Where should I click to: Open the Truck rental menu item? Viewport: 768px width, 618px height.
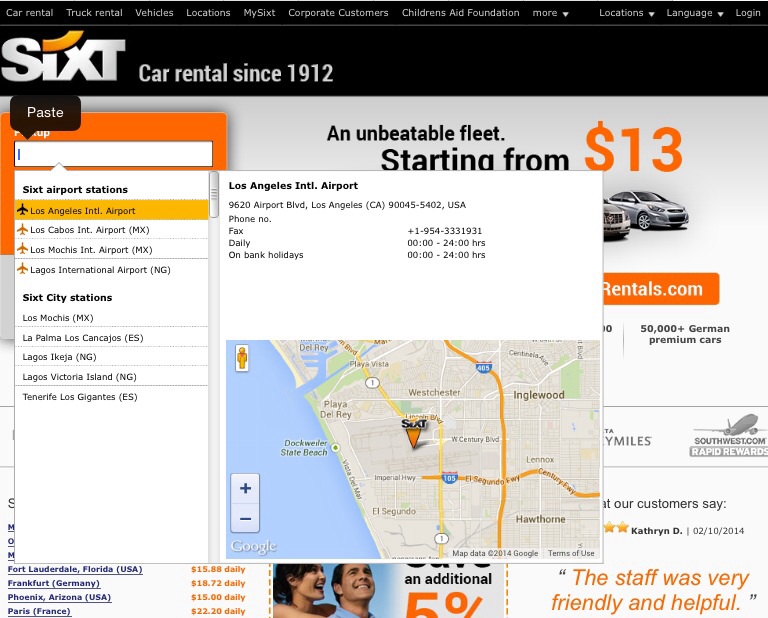point(94,13)
